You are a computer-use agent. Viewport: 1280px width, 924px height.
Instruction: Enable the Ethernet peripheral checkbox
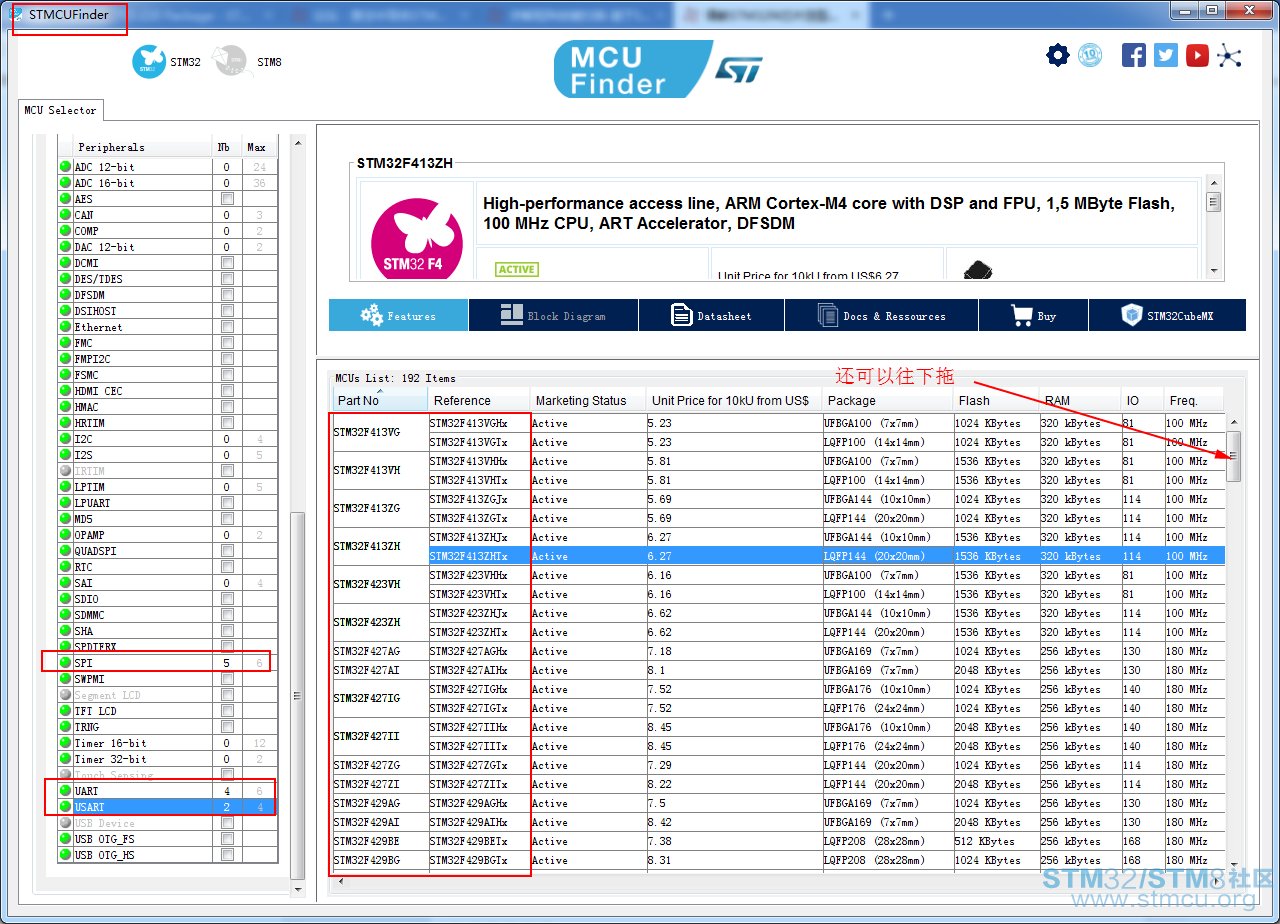point(227,327)
